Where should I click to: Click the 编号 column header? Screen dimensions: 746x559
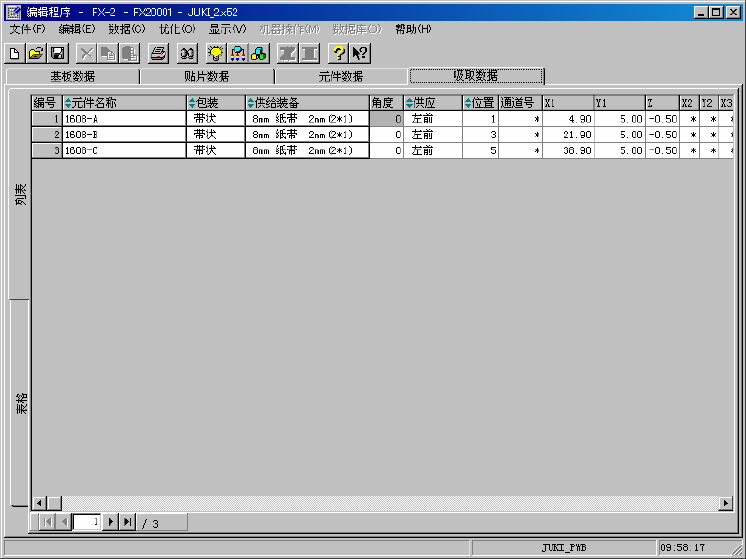click(47, 103)
